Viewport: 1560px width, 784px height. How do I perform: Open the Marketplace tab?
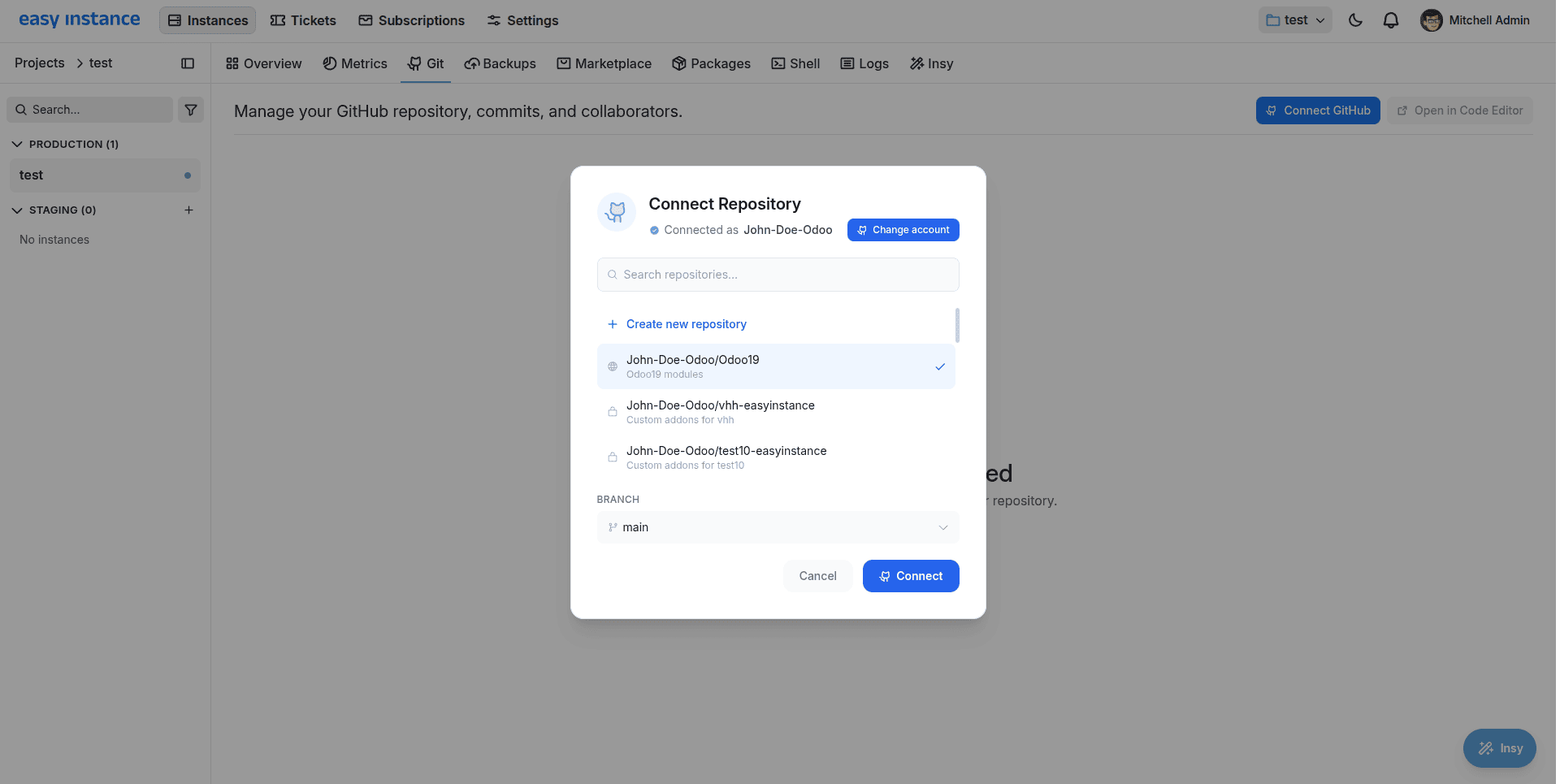pyautogui.click(x=604, y=63)
